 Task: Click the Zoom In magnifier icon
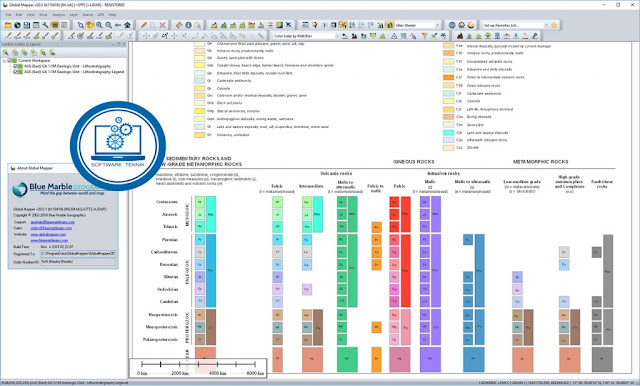tap(99, 25)
